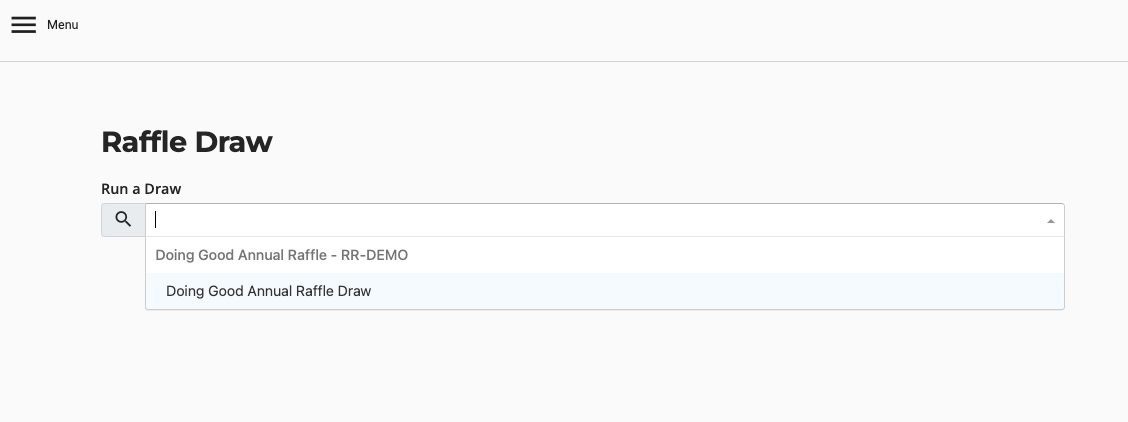This screenshot has height=422, width=1128.
Task: Click the three-line icon beside Menu
Action: coord(23,25)
